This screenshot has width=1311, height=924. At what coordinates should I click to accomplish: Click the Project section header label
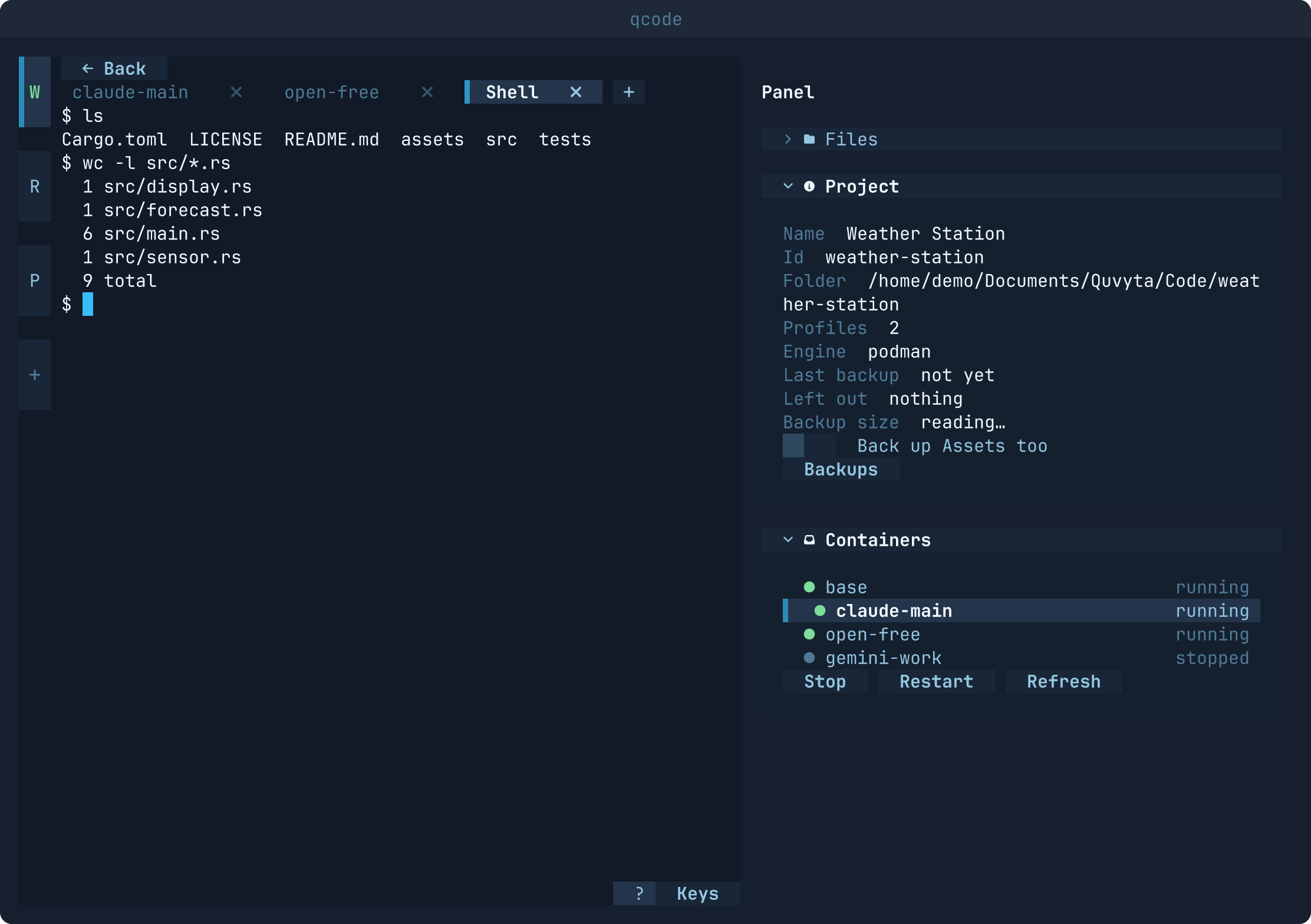(862, 186)
